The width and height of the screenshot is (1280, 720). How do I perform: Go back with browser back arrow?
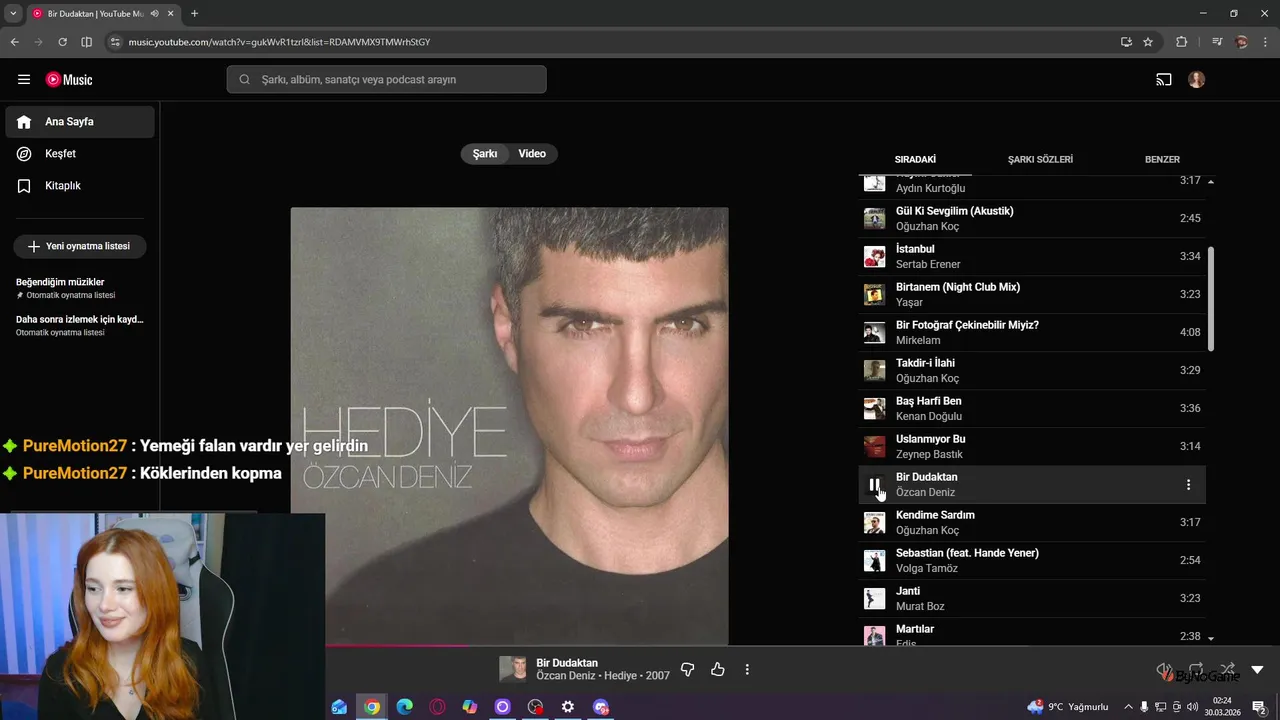click(14, 42)
